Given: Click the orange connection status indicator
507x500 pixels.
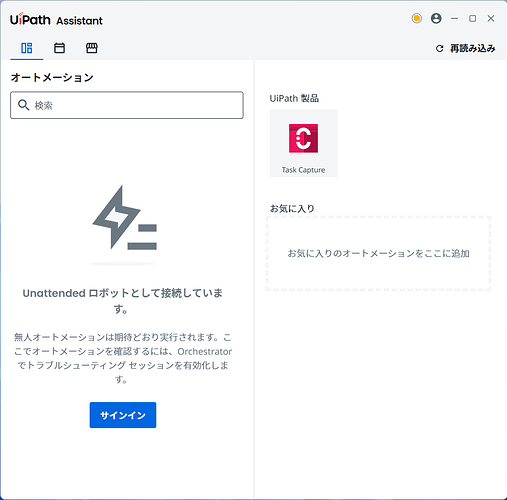Looking at the screenshot, I should pos(416,18).
